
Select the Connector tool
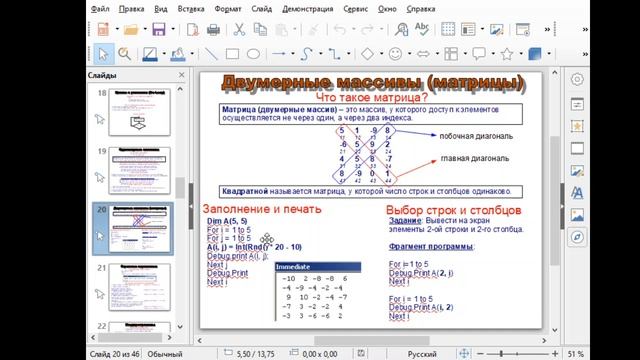click(x=334, y=54)
